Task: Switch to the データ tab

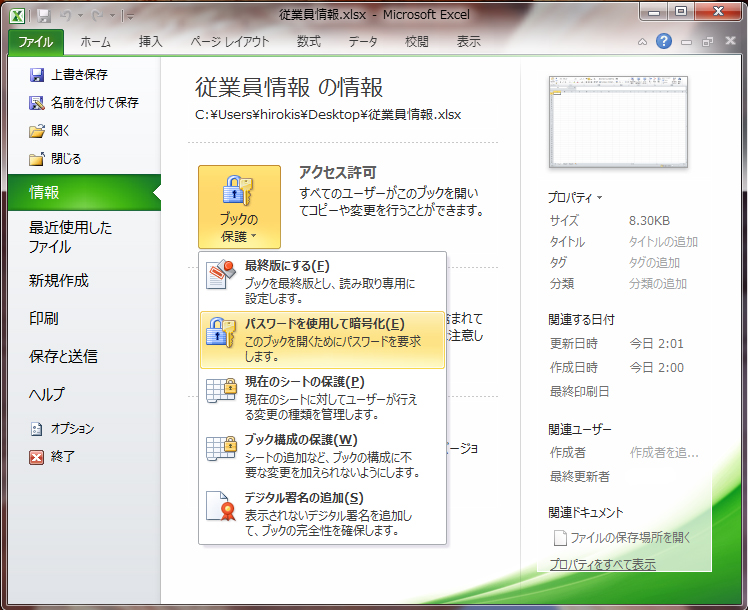Action: click(x=363, y=42)
